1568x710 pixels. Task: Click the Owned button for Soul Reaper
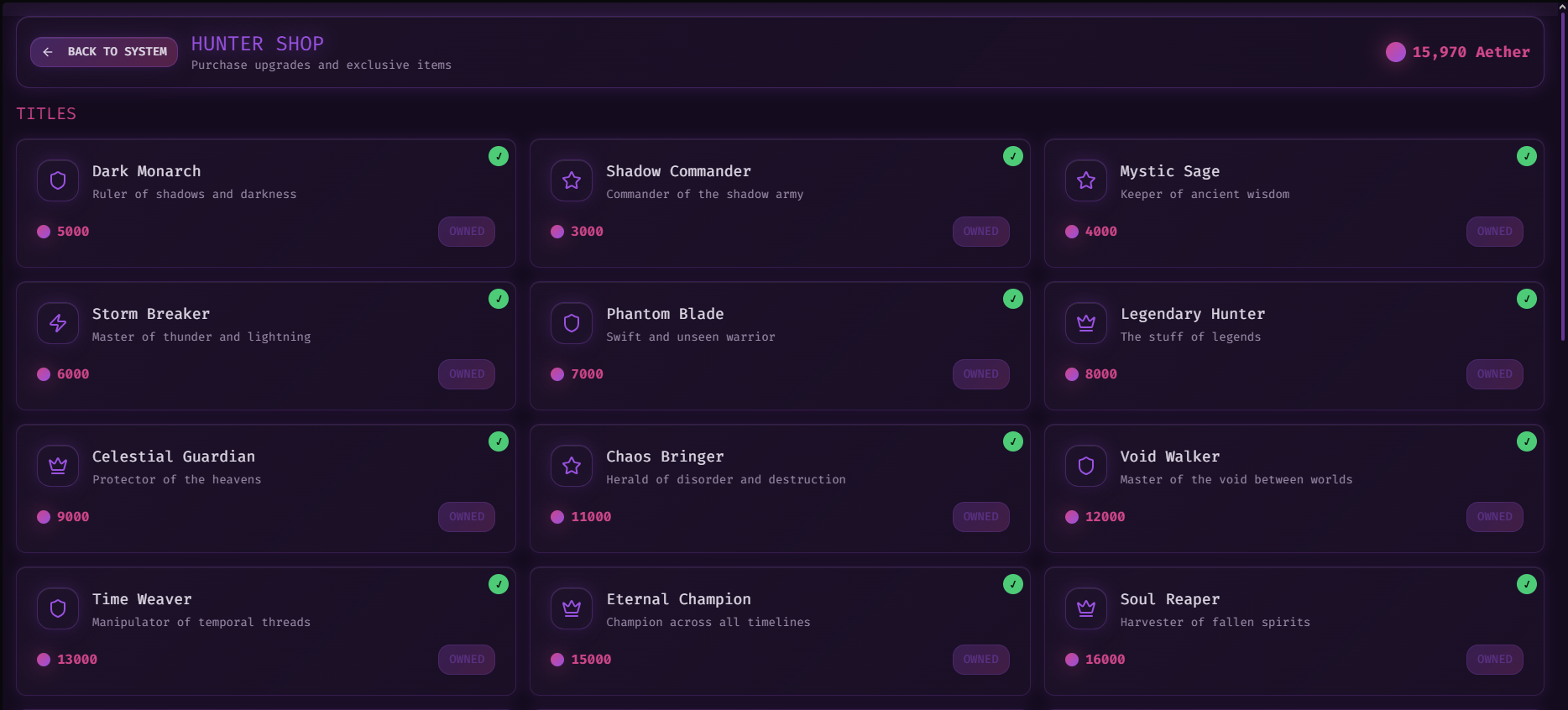[1495, 660]
